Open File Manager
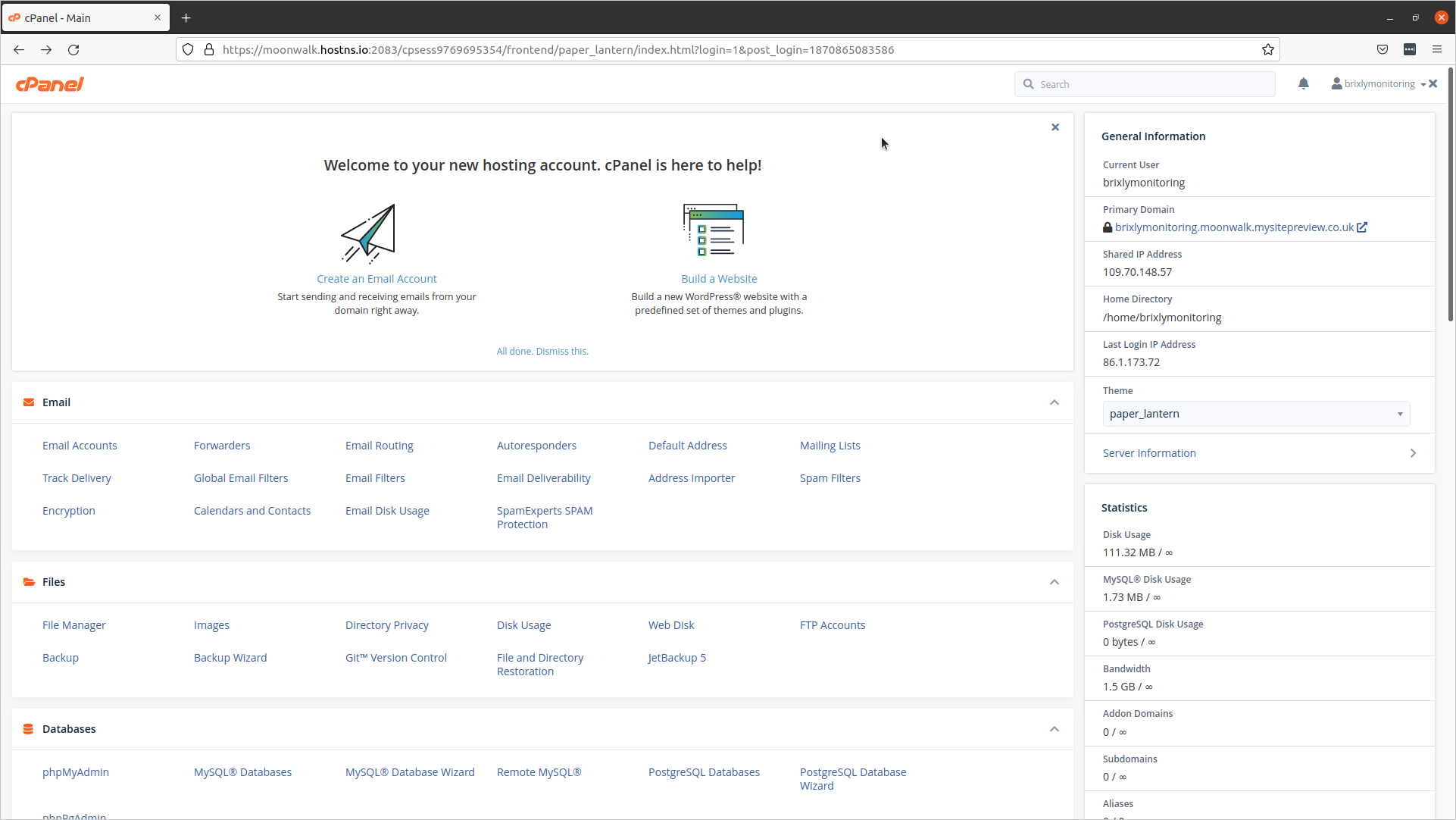This screenshot has width=1456, height=820. click(x=74, y=625)
